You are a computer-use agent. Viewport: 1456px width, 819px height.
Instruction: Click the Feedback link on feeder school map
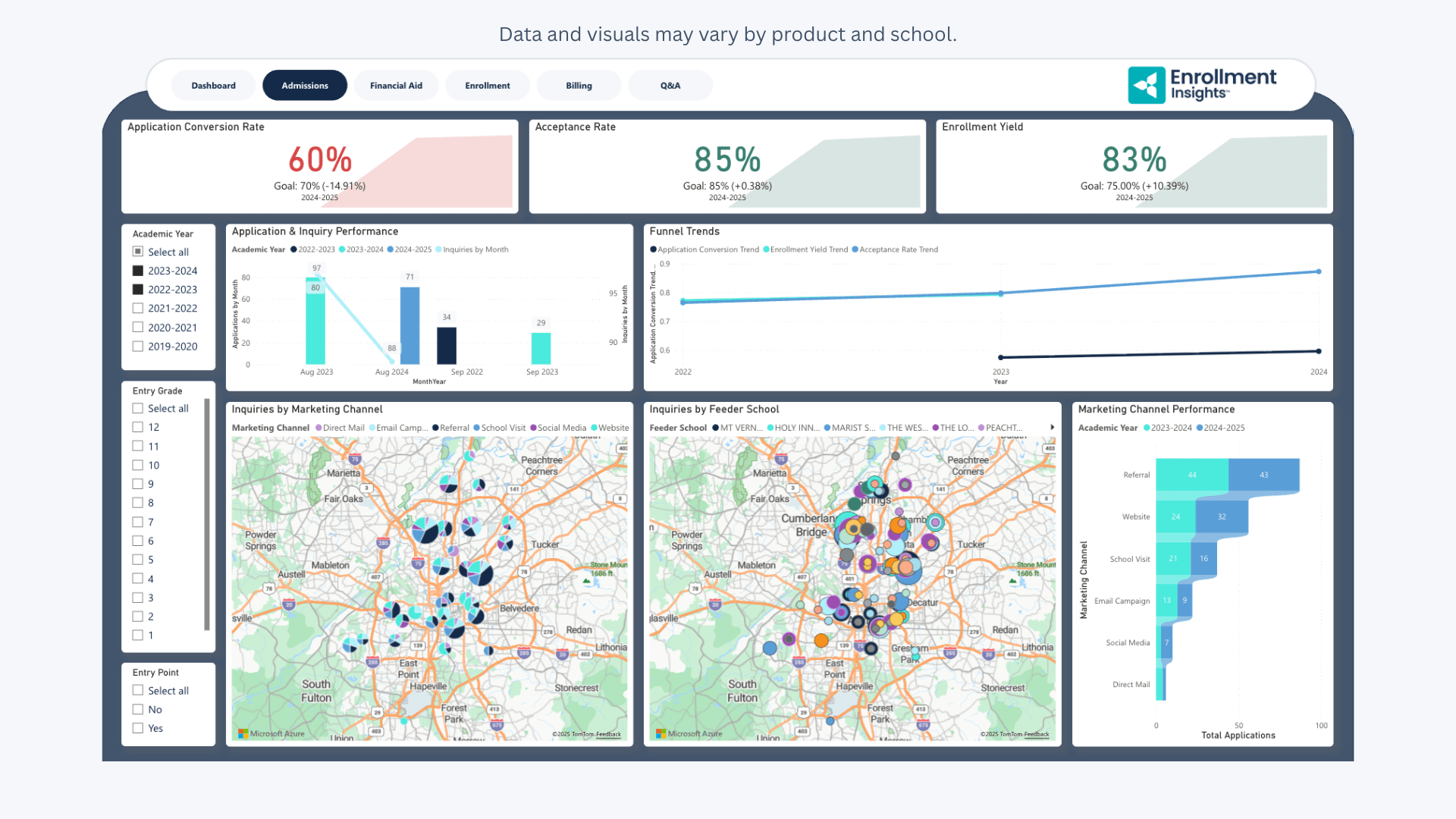click(x=1037, y=734)
